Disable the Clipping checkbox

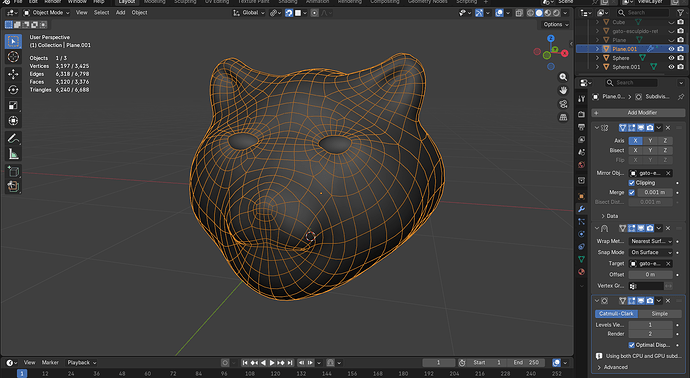click(x=631, y=183)
